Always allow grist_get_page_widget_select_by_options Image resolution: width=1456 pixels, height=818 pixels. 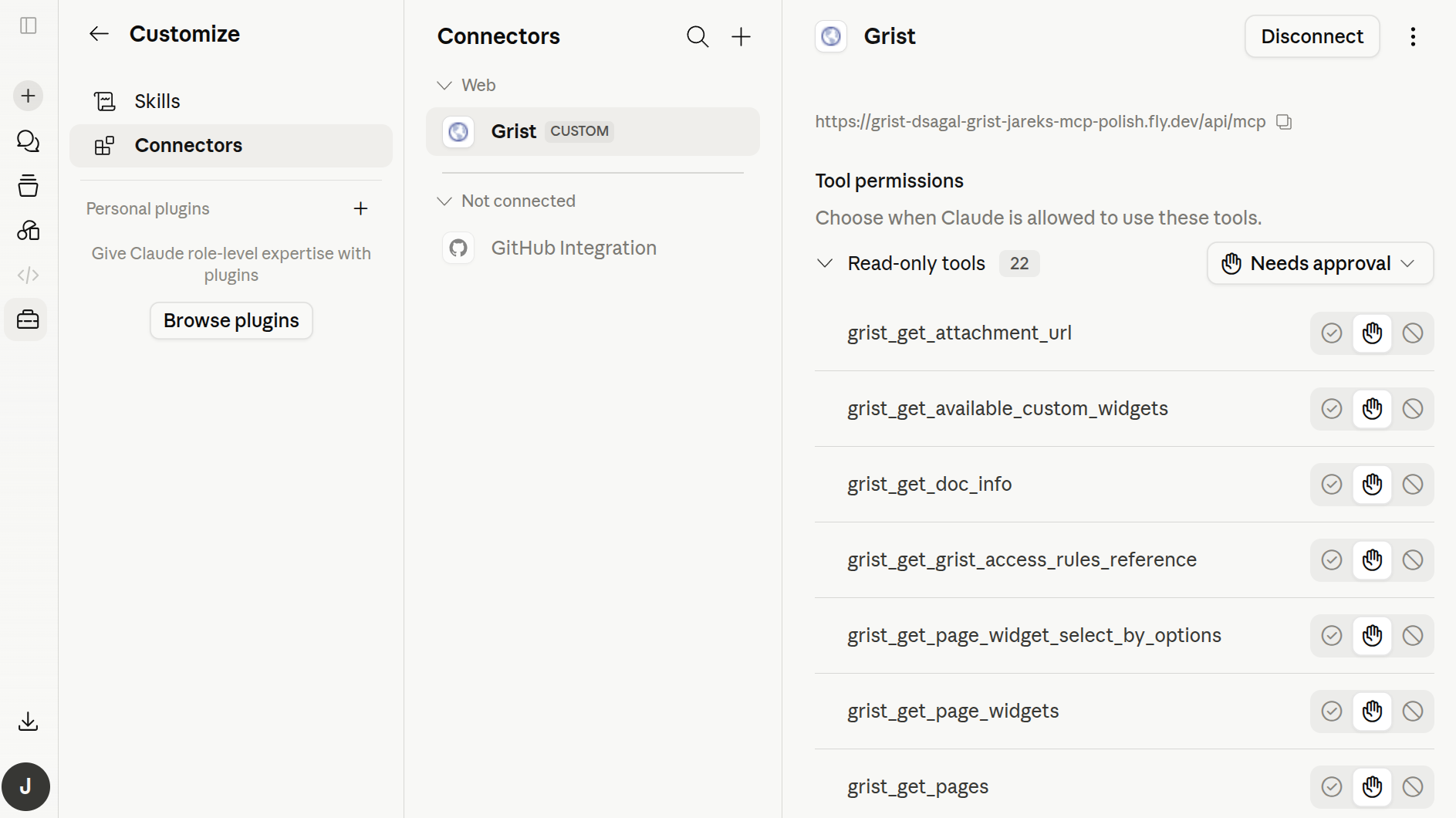(1332, 636)
